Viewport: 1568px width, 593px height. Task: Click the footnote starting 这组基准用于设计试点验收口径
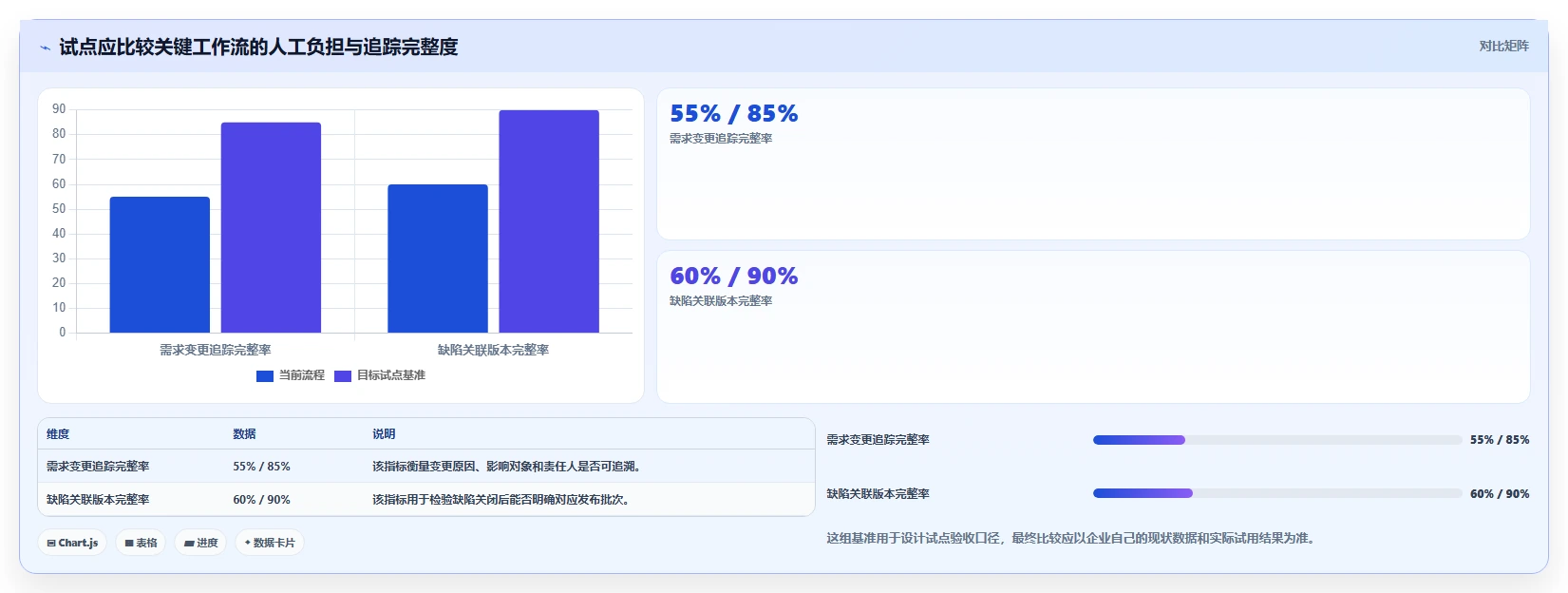(x=1071, y=538)
